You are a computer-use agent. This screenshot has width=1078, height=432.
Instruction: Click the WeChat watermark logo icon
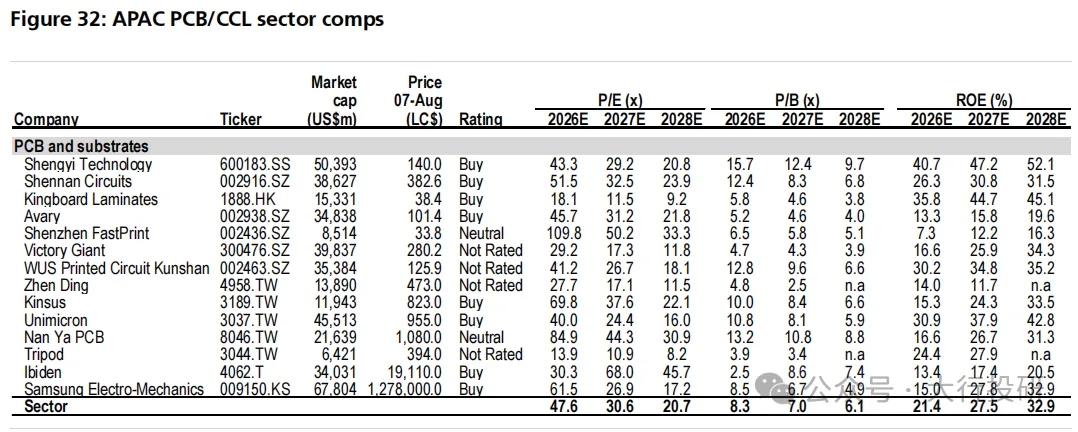click(x=785, y=389)
